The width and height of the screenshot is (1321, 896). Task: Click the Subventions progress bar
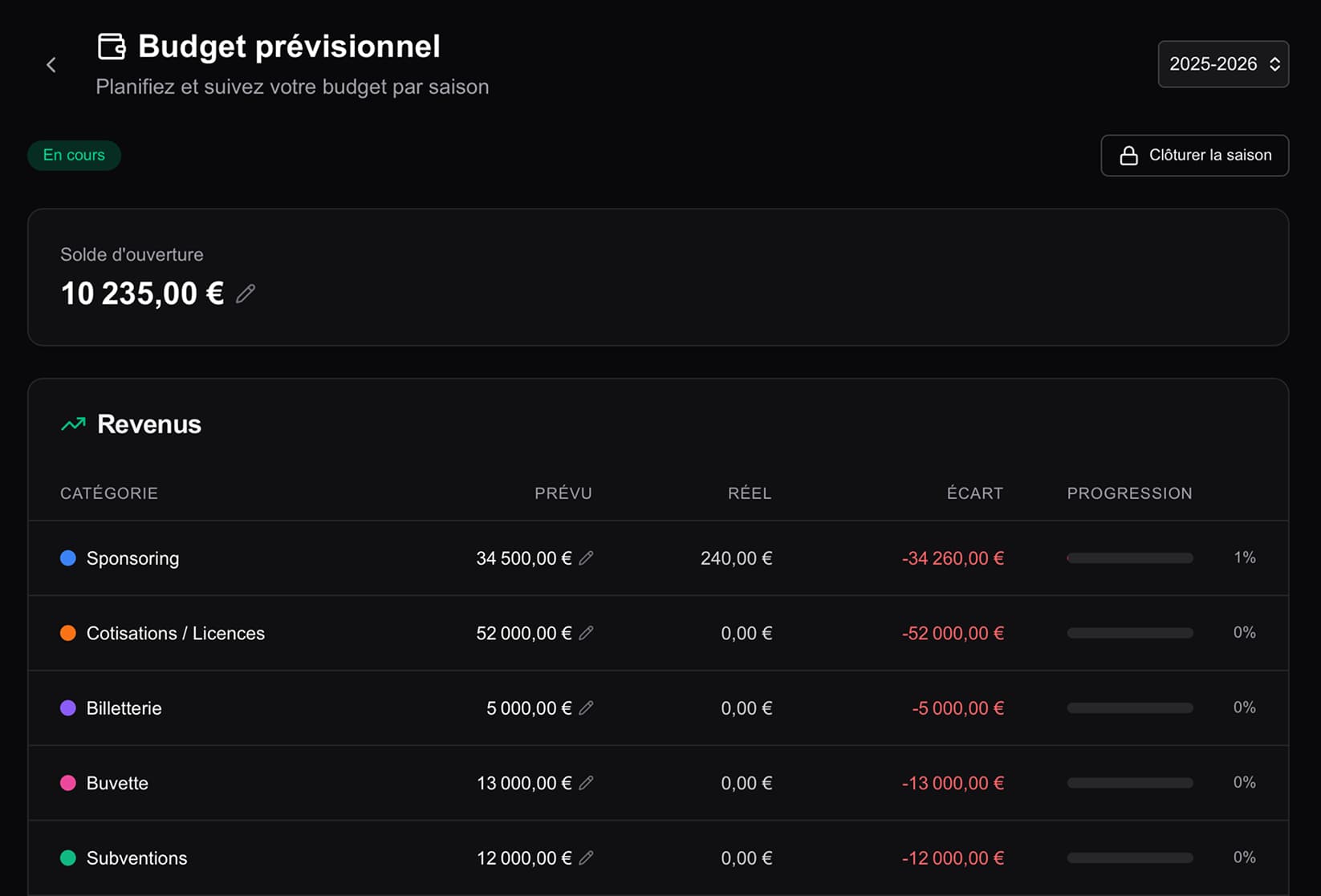pos(1129,857)
